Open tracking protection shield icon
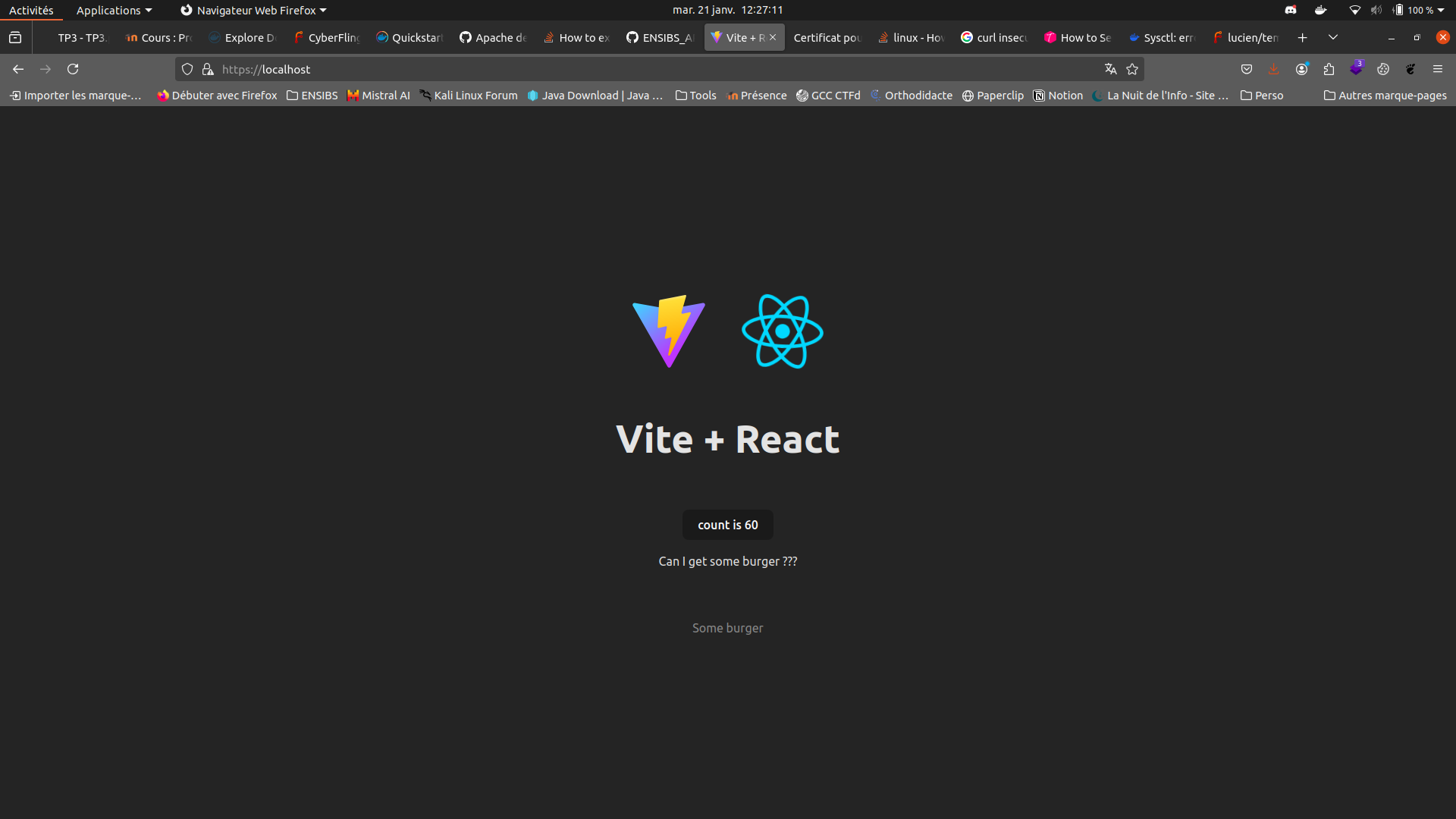 coord(187,69)
